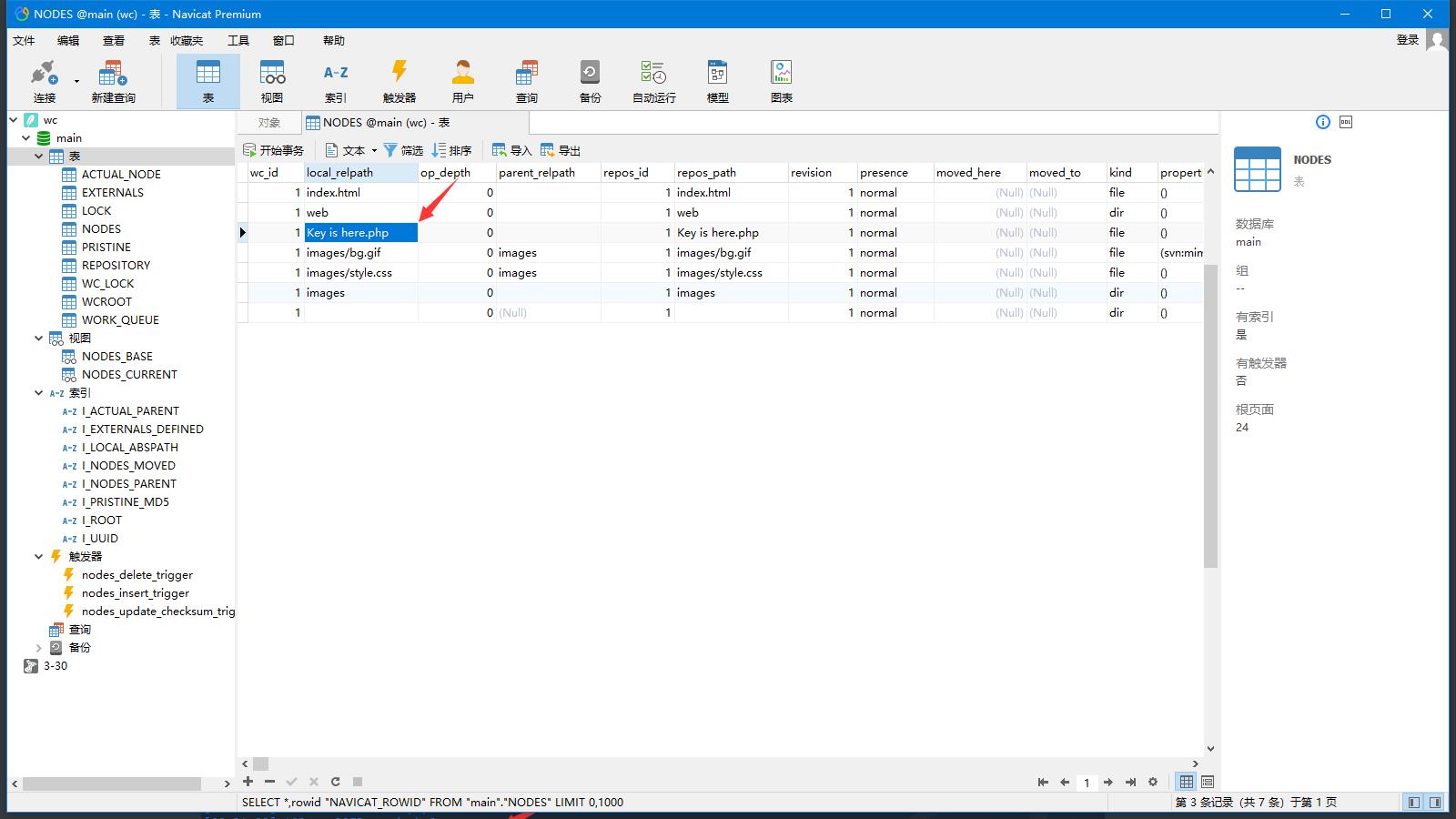Show the info panel icon
The image size is (1456, 819).
1323,122
